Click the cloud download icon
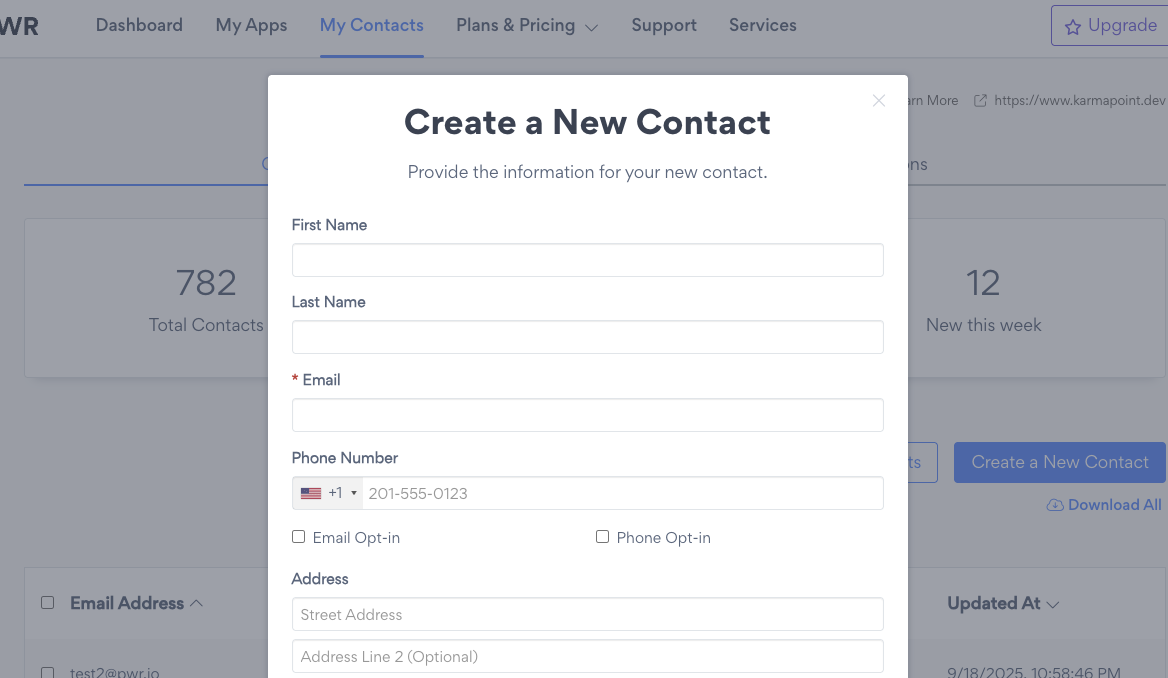1168x678 pixels. point(1055,505)
